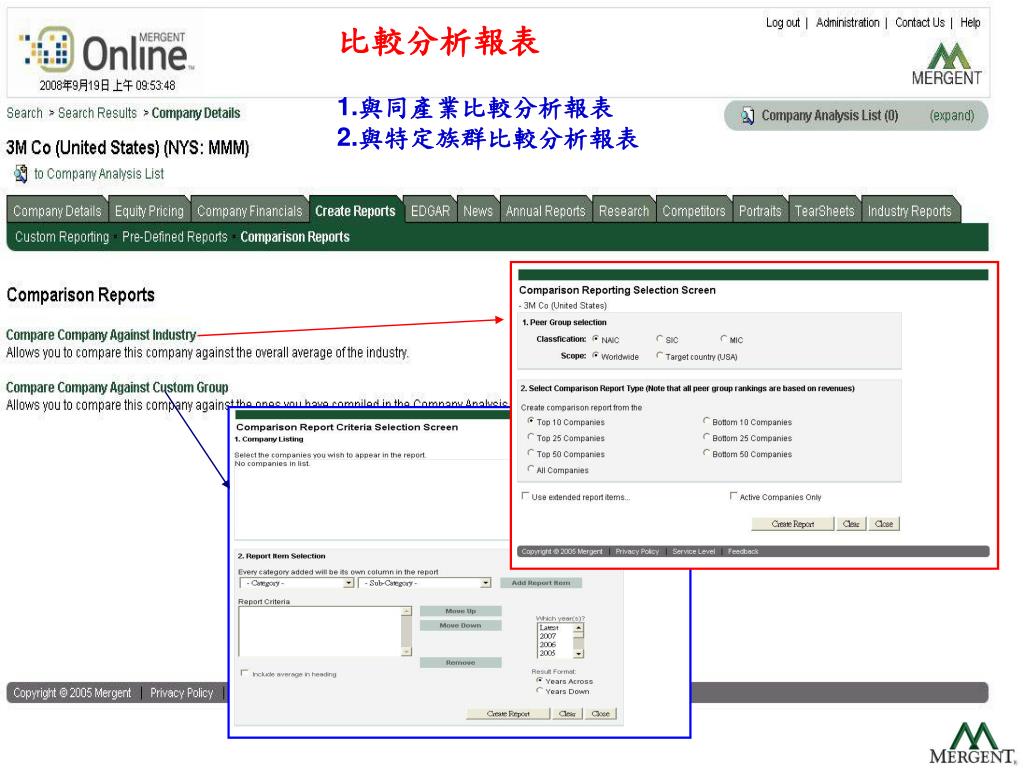Open the Competitors tab
Viewport: 1024px width, 768px height.
tap(694, 211)
